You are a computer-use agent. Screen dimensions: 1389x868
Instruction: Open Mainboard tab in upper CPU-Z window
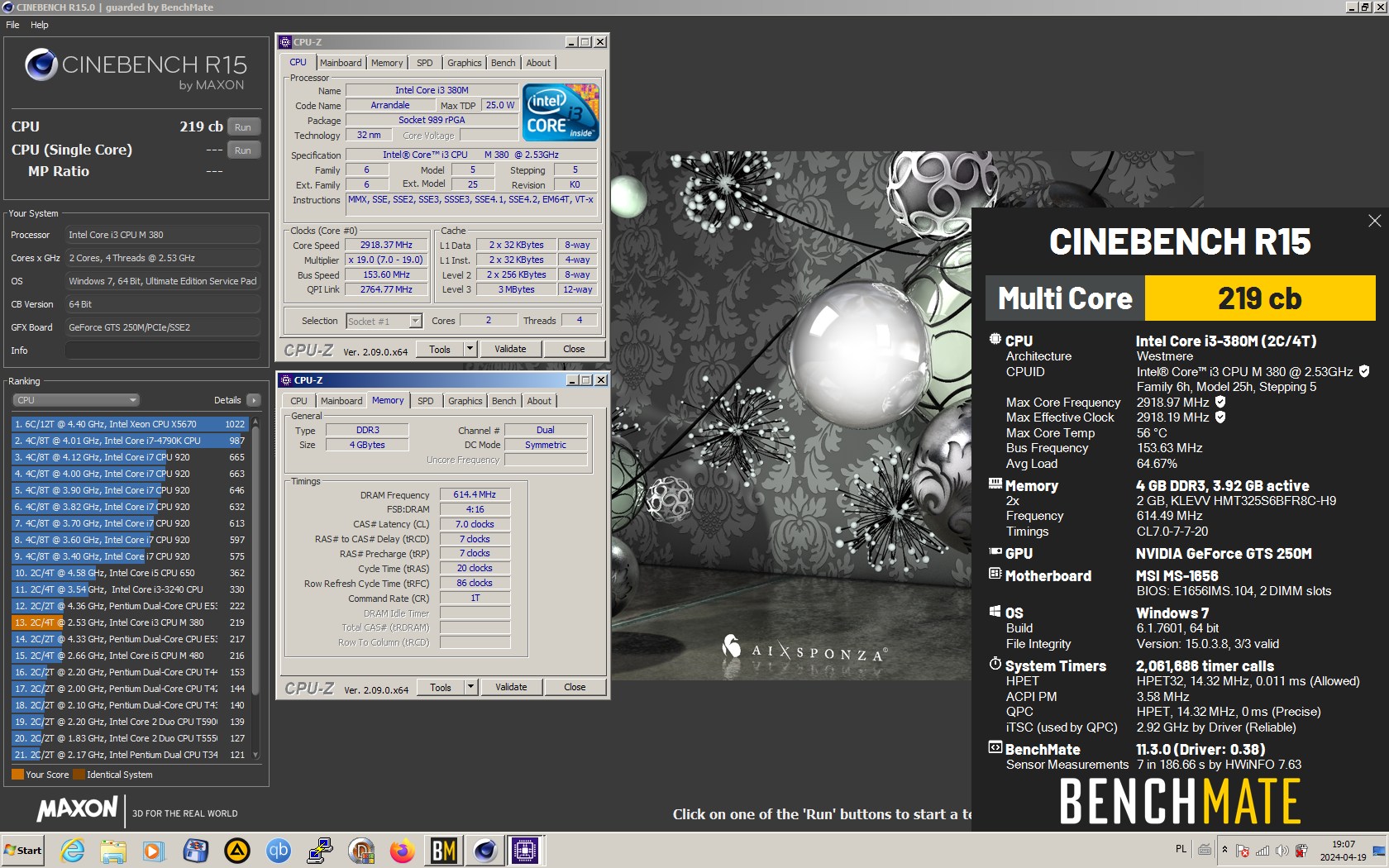pos(341,63)
